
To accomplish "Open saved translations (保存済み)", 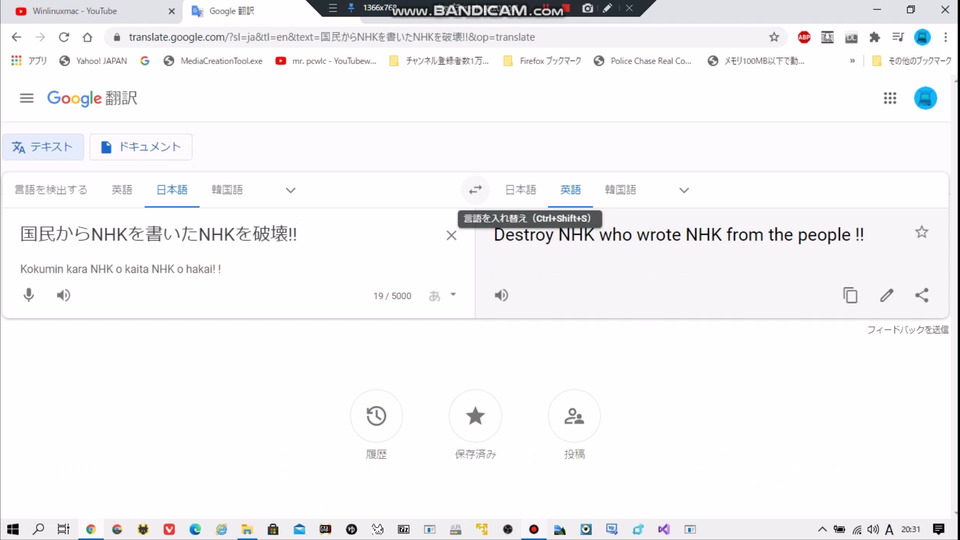I will 475,416.
